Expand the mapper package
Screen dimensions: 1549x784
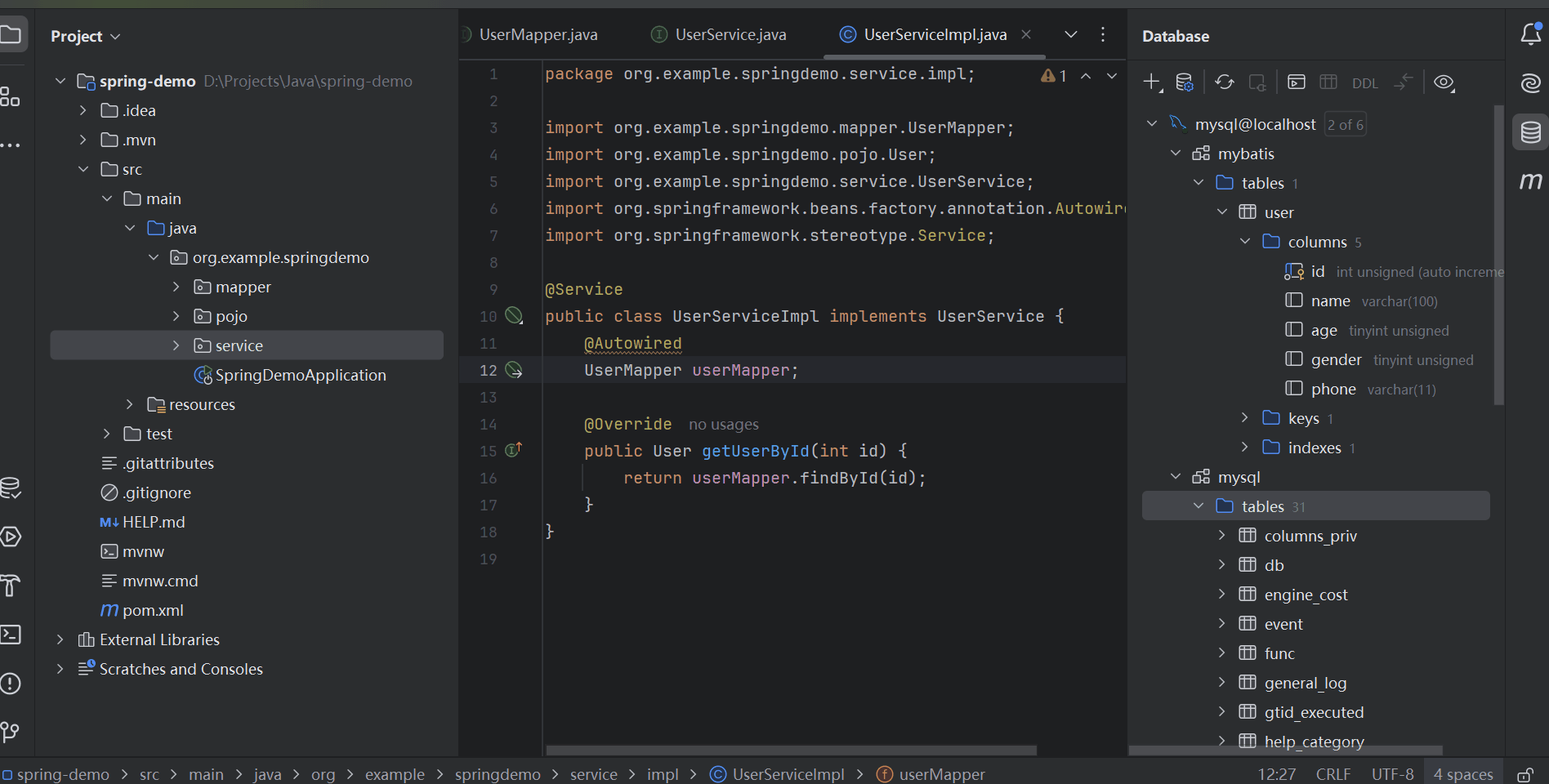tap(176, 287)
